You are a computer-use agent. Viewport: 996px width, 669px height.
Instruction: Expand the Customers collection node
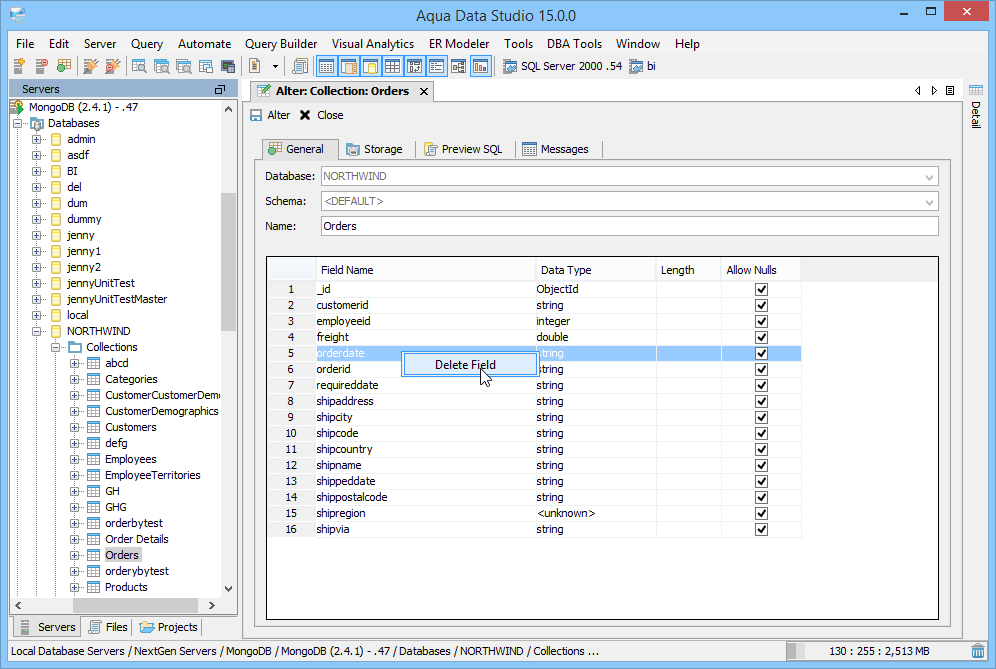tap(75, 427)
